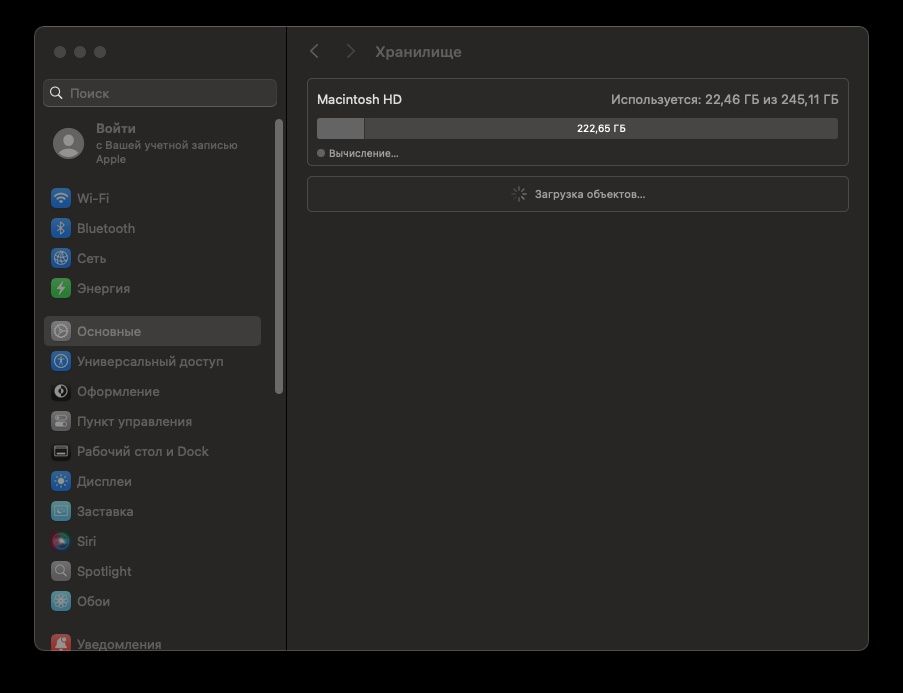Zoom the settings window

click(x=100, y=52)
